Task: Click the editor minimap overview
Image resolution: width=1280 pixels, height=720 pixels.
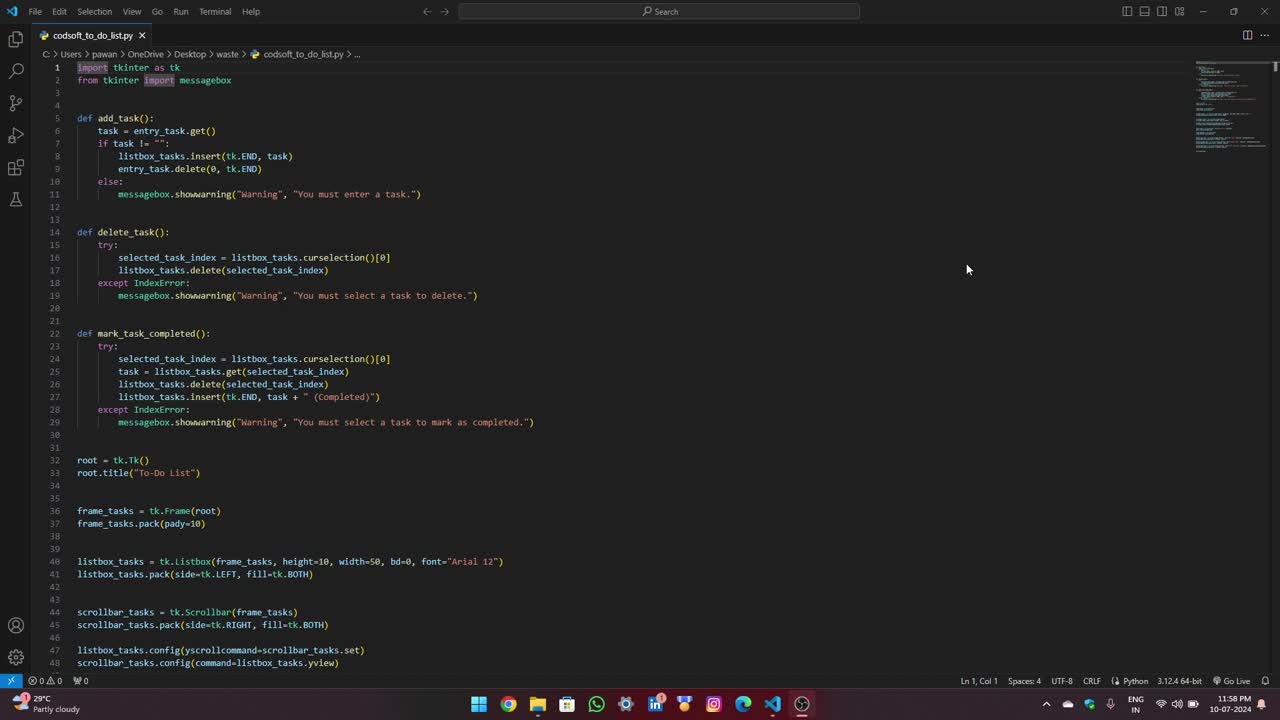Action: pyautogui.click(x=1231, y=105)
